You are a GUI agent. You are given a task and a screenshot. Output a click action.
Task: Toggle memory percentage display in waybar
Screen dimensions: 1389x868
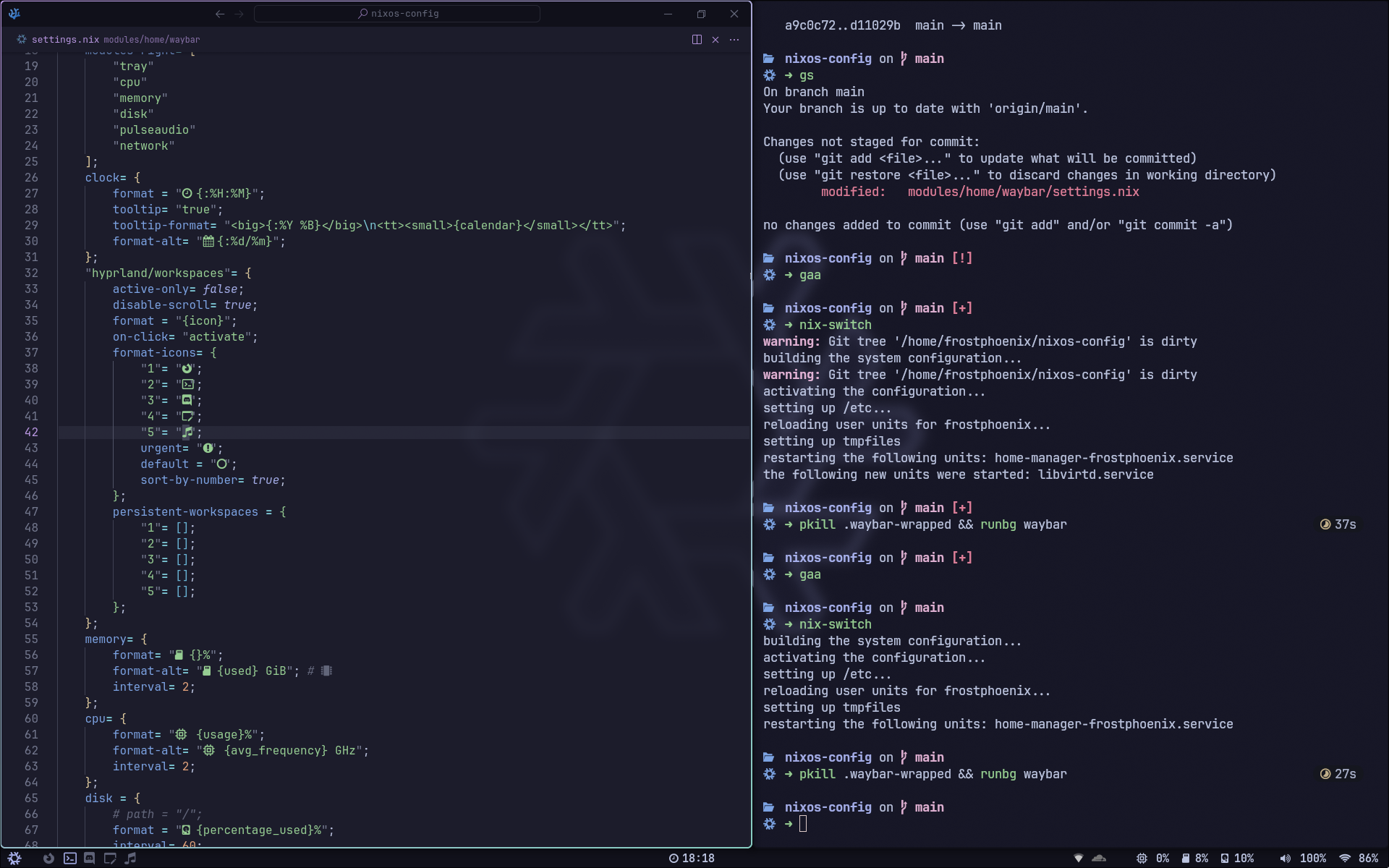click(x=1195, y=858)
